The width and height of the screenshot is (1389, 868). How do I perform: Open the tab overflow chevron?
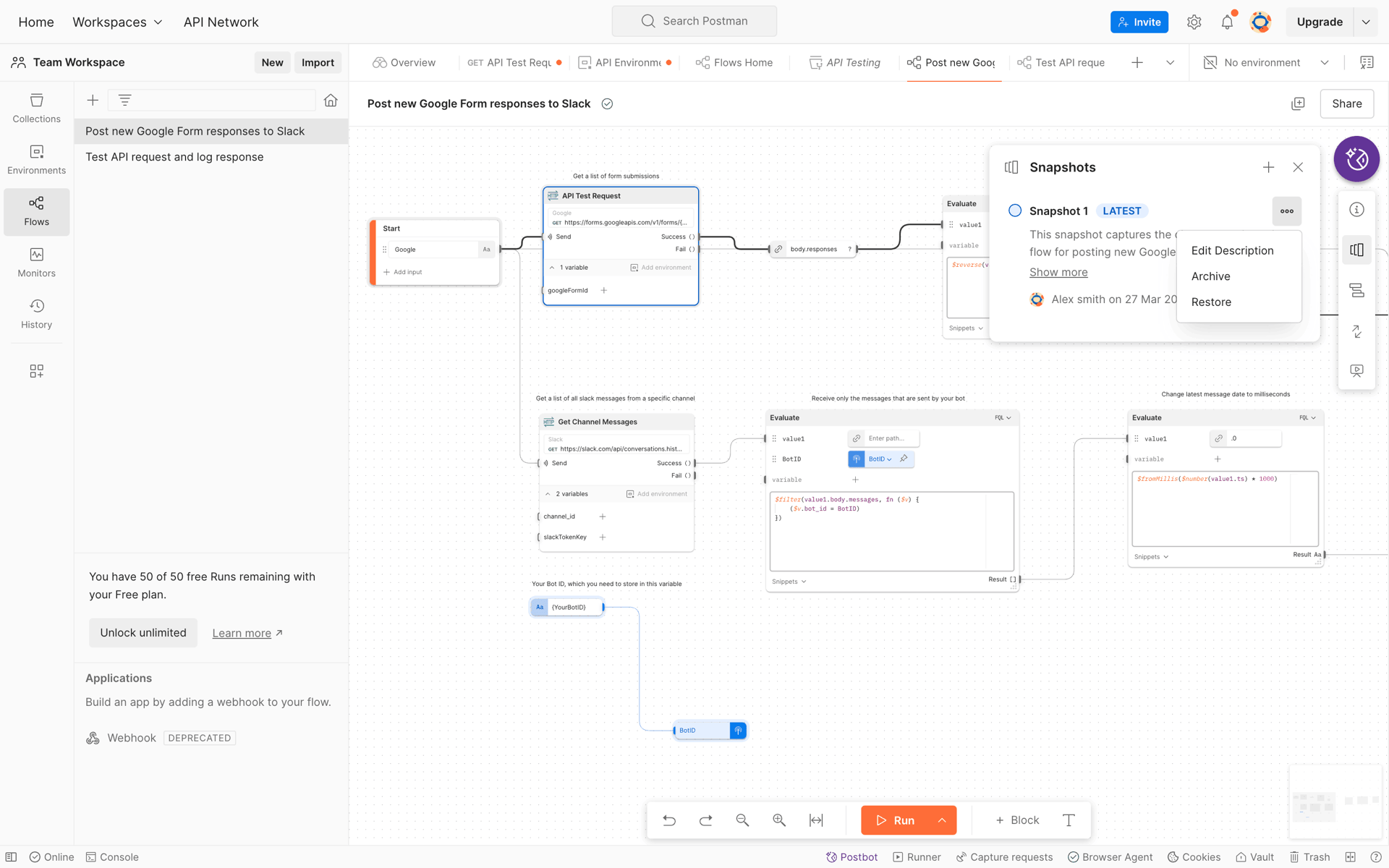pyautogui.click(x=1170, y=63)
